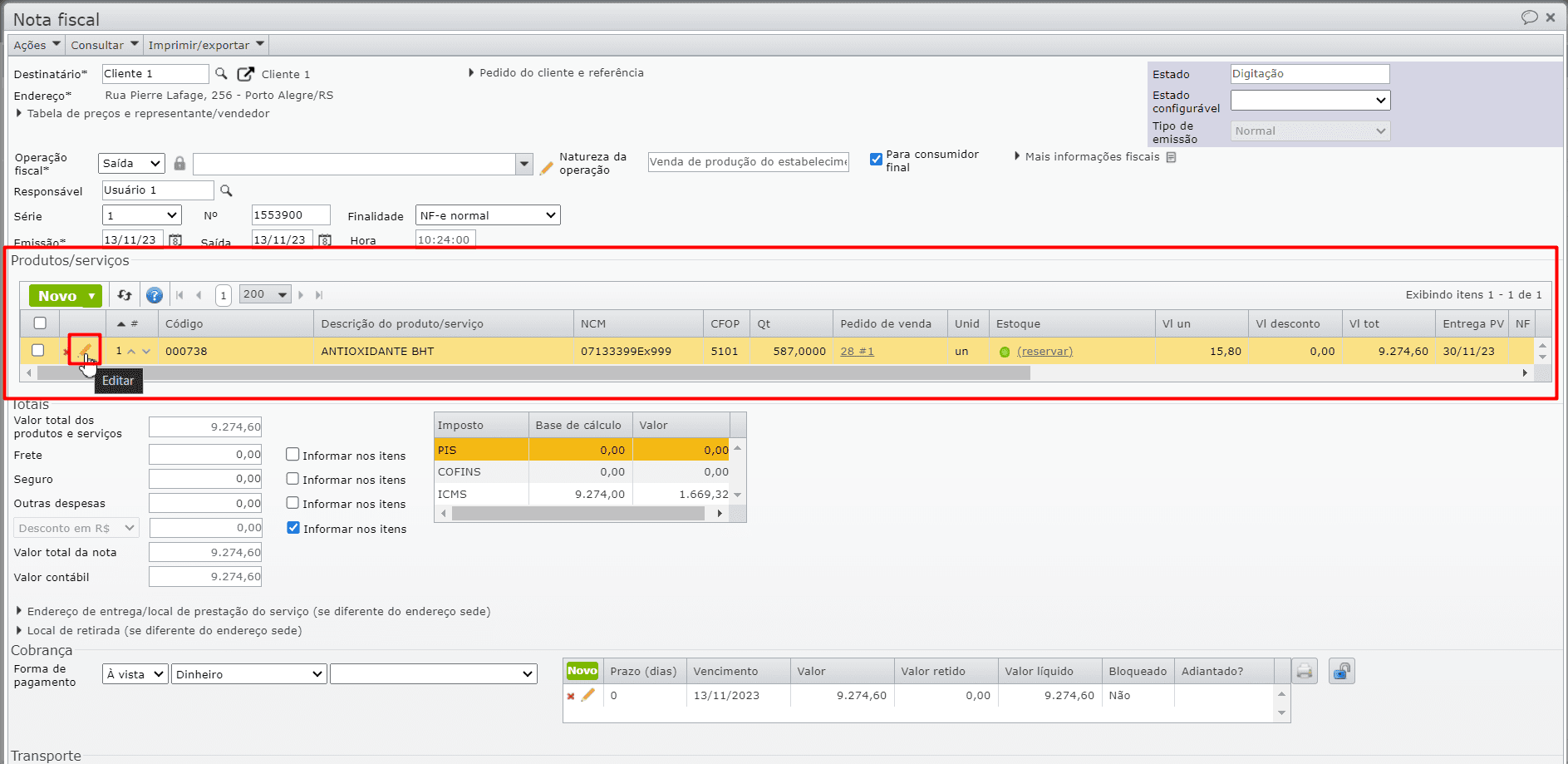This screenshot has width=1568, height=764.
Task: Click the Nº invoice number field
Action: point(291,215)
